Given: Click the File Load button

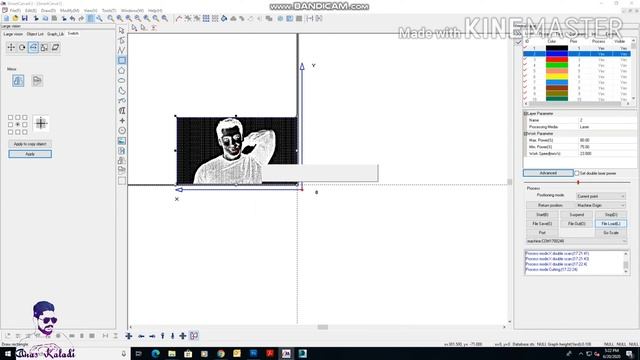Looking at the screenshot, I should pyautogui.click(x=611, y=224).
